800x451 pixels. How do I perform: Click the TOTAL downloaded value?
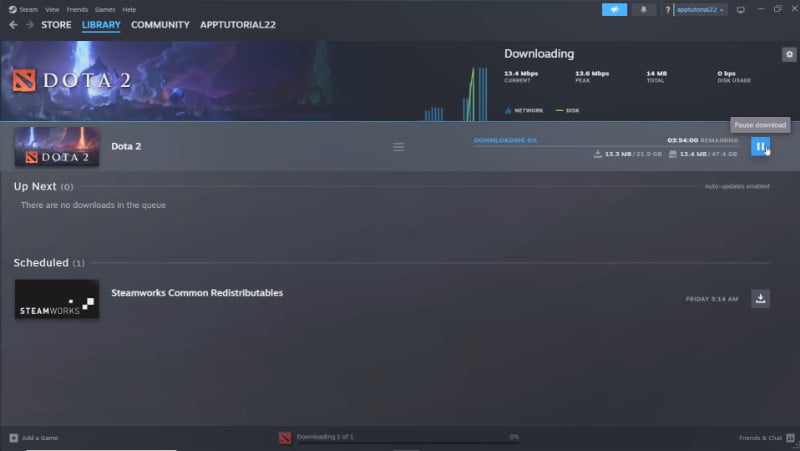(x=657, y=73)
